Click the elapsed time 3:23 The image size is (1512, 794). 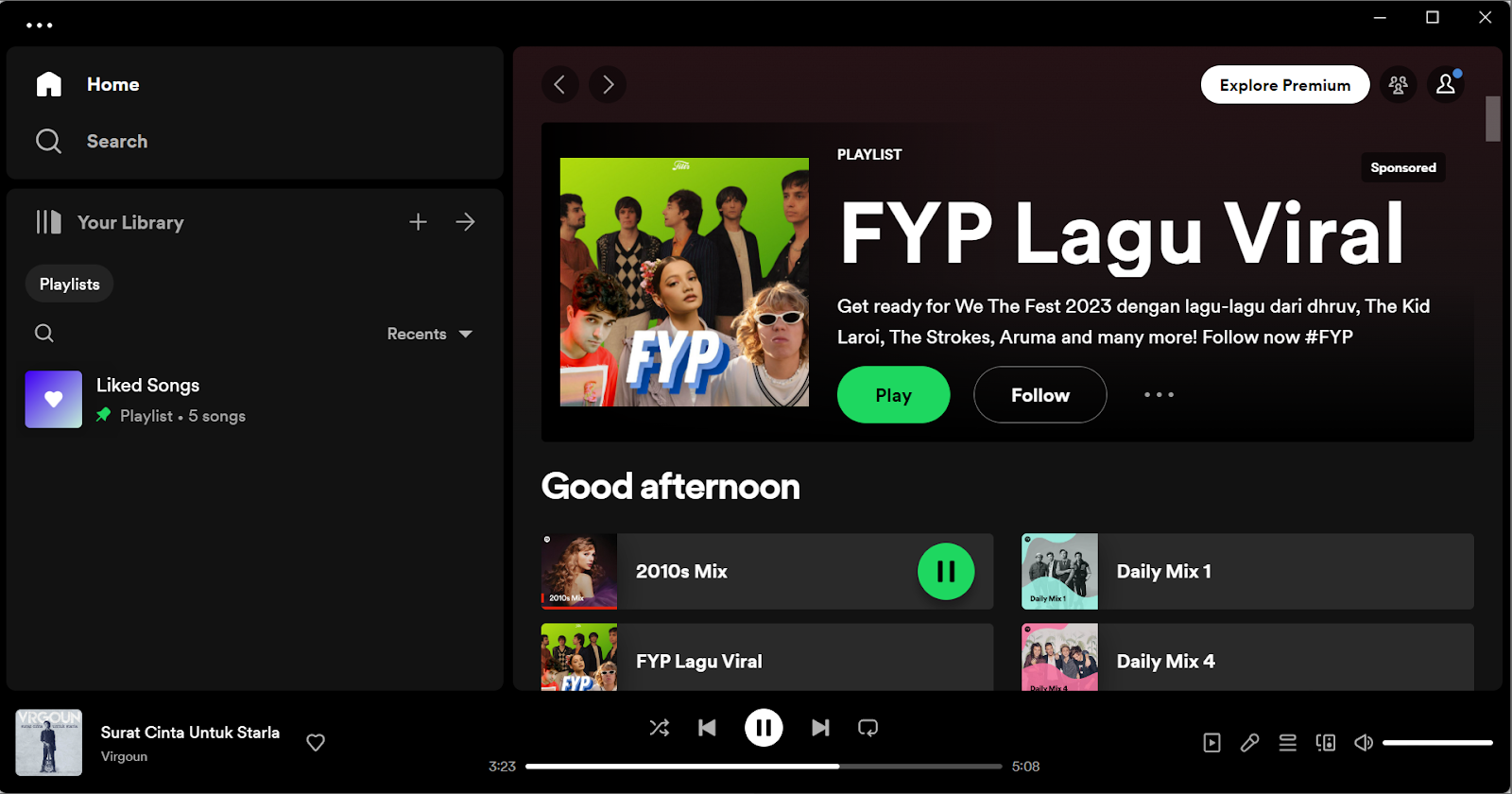tap(502, 767)
